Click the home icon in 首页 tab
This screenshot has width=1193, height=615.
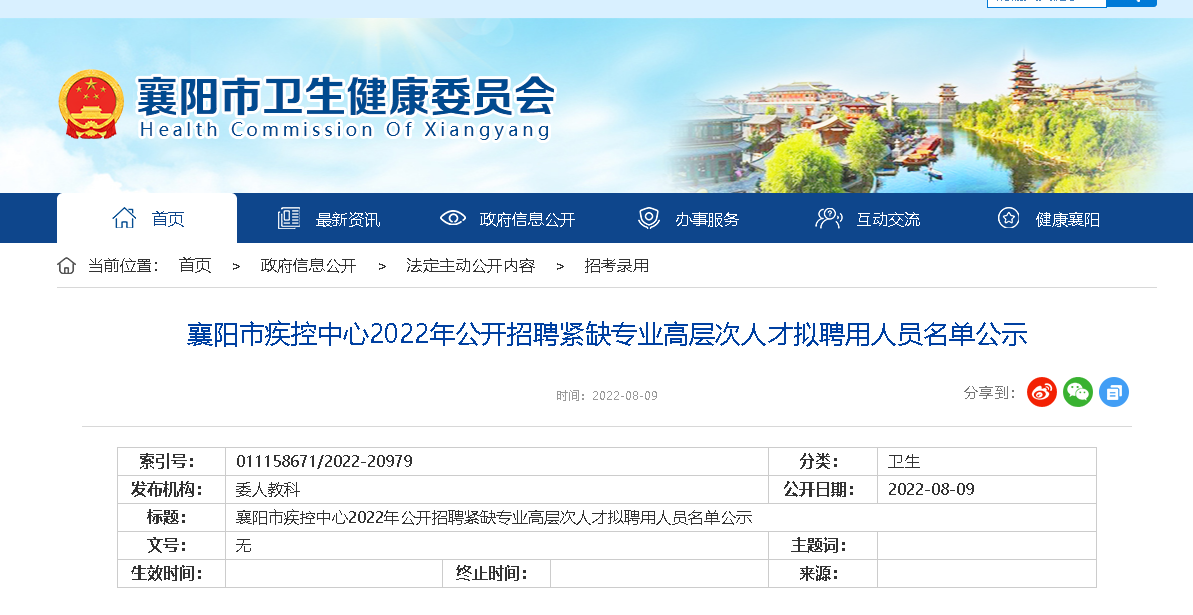pos(124,218)
